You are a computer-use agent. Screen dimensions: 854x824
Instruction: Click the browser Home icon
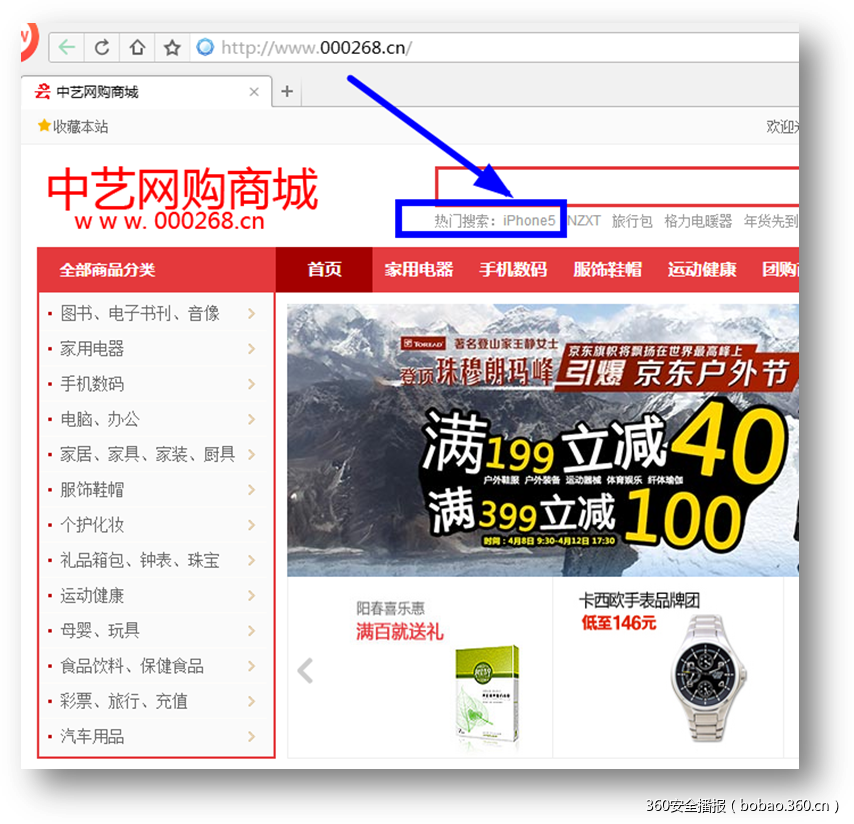[136, 46]
